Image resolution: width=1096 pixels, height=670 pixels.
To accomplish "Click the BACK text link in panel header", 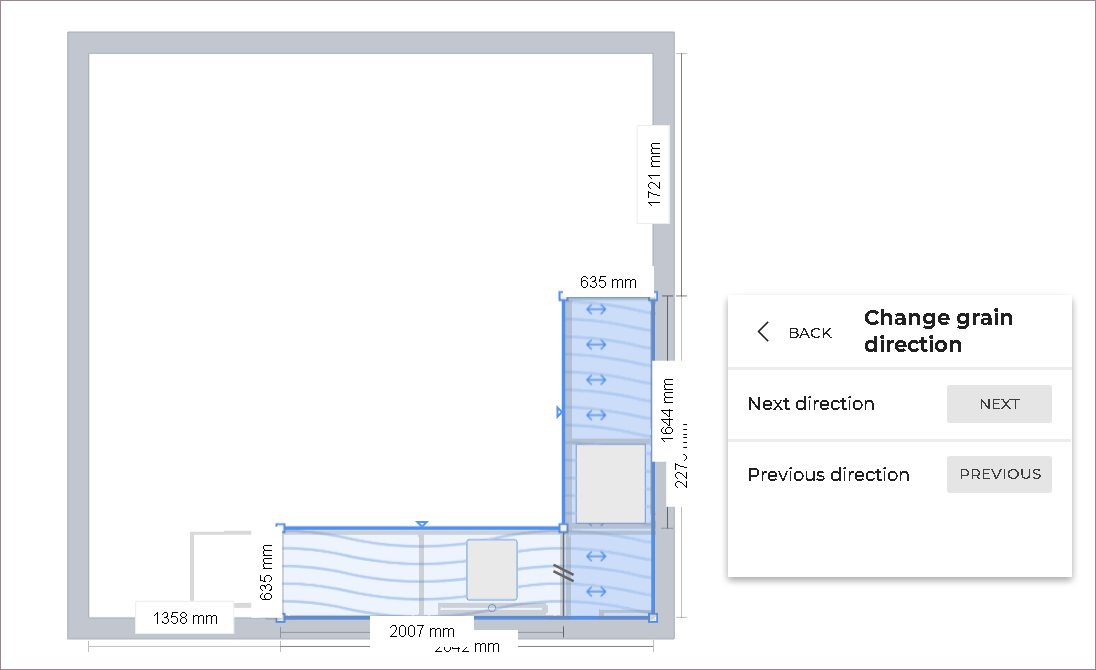I will coord(810,333).
